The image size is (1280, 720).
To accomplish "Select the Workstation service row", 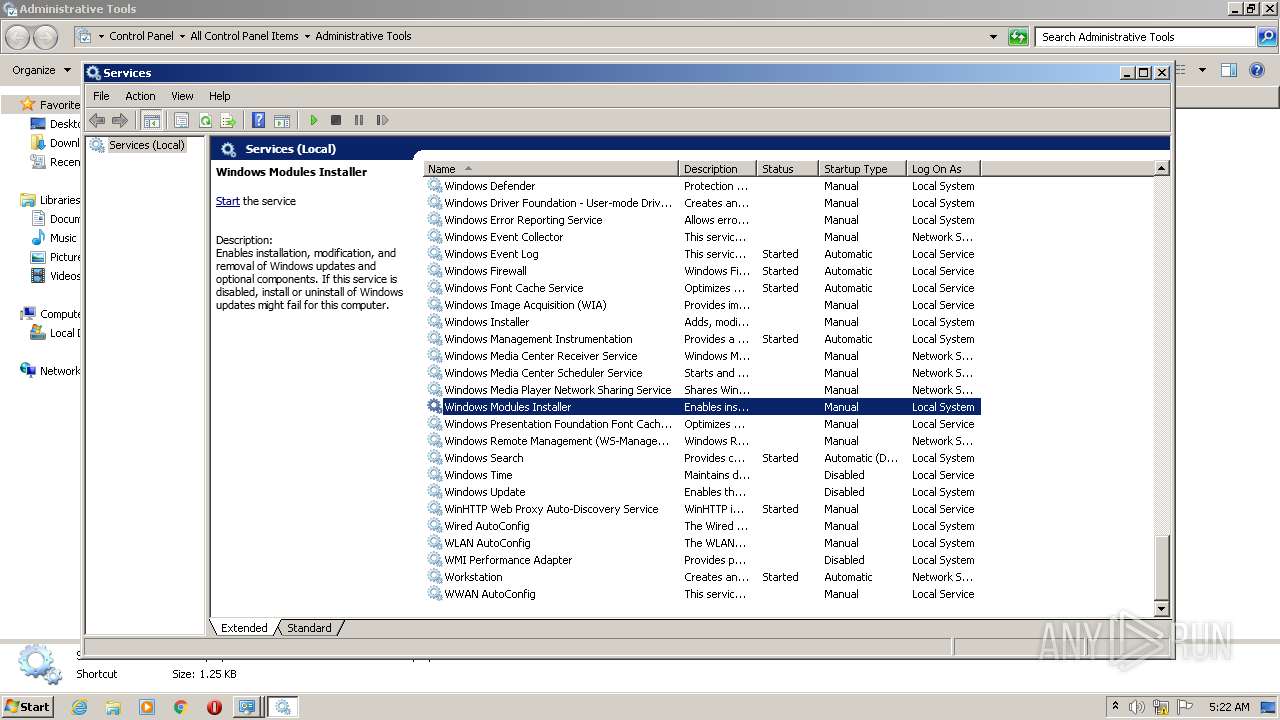I will pyautogui.click(x=702, y=577).
